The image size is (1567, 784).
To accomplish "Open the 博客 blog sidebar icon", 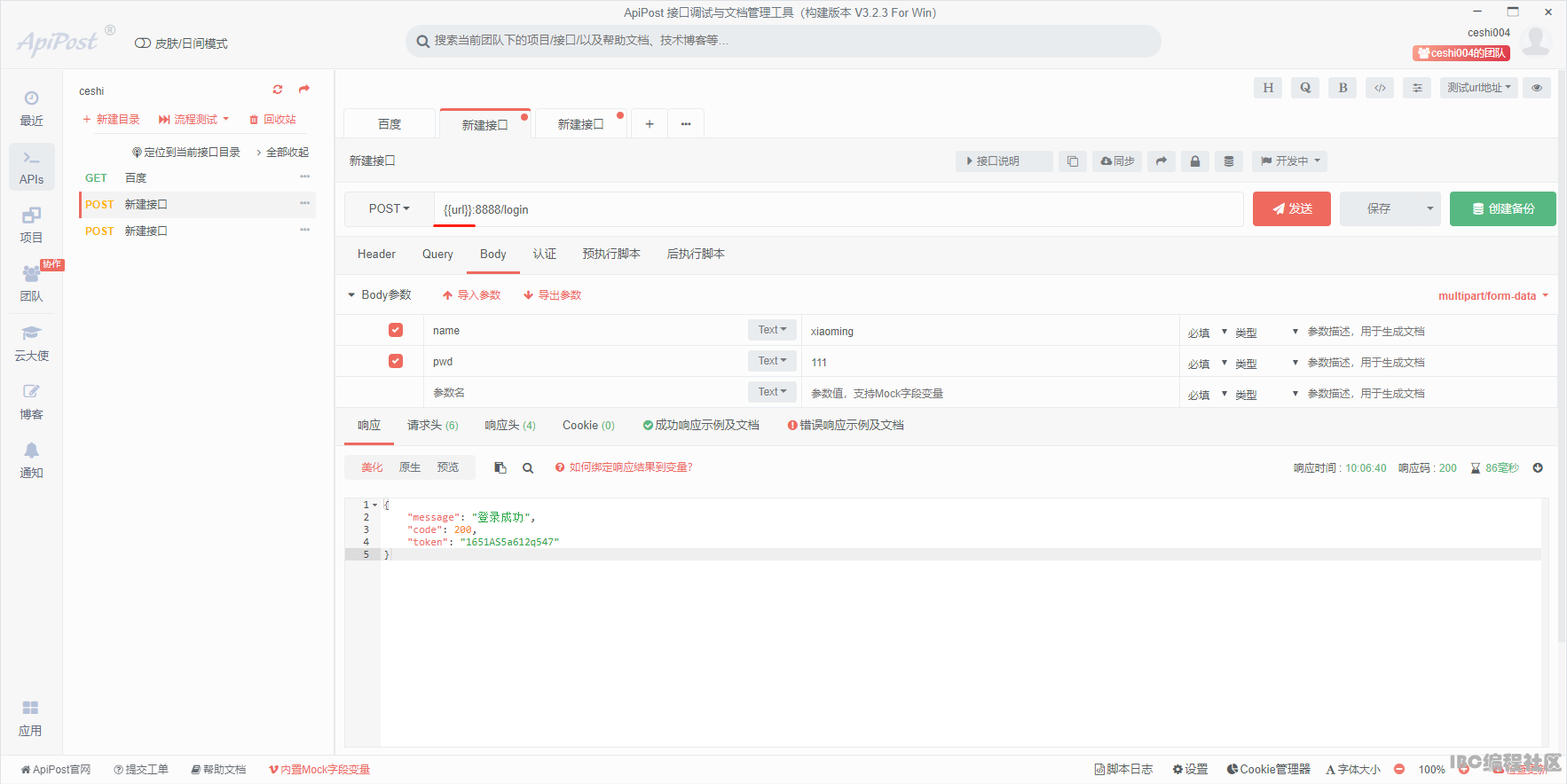I will [31, 402].
